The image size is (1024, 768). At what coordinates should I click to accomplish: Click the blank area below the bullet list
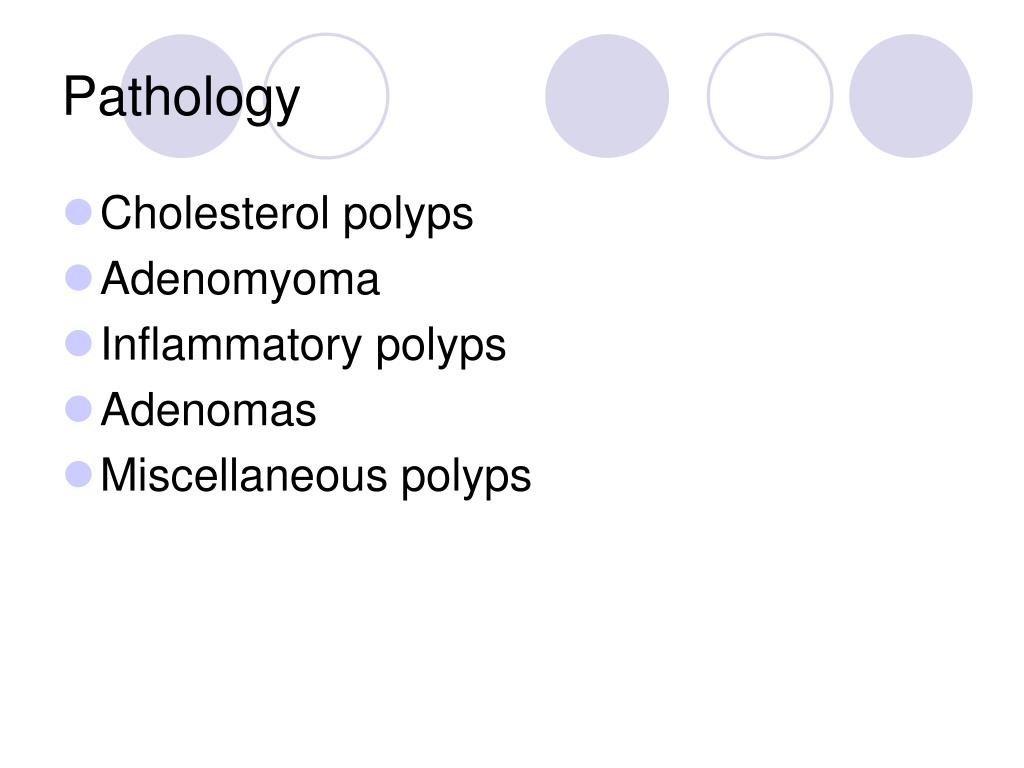512,627
